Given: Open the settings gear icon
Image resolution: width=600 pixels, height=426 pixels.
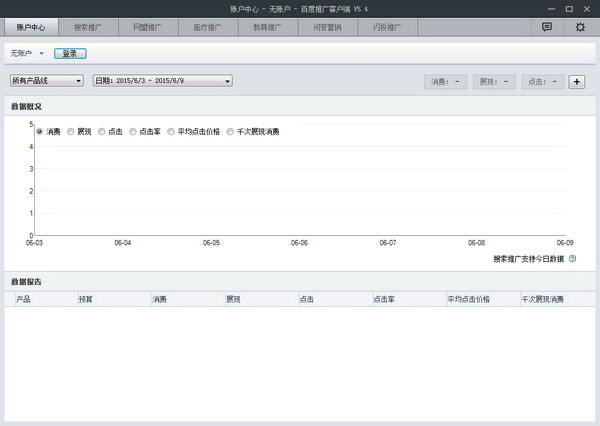Looking at the screenshot, I should pos(580,27).
